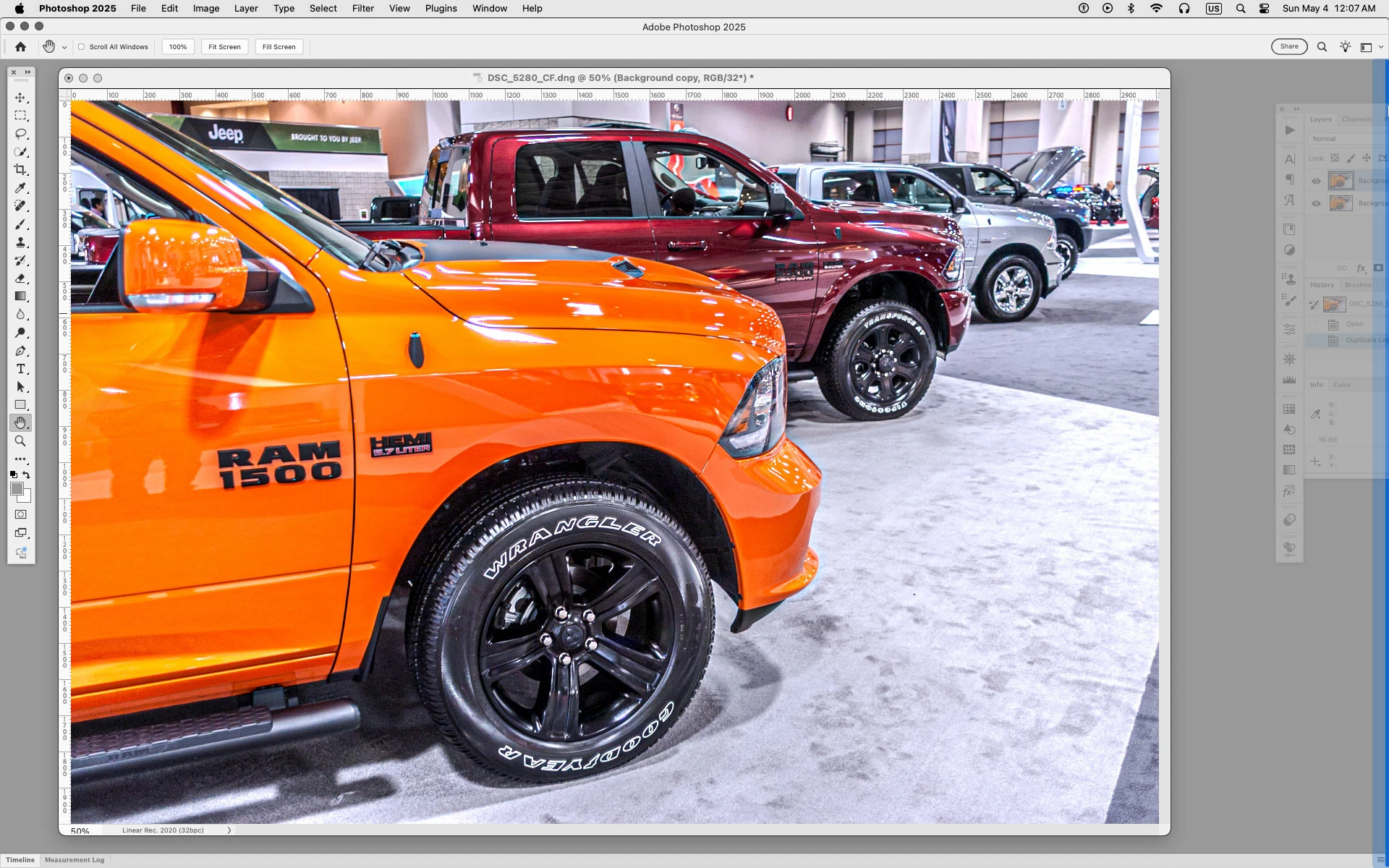Click the Share button

pos(1288,46)
